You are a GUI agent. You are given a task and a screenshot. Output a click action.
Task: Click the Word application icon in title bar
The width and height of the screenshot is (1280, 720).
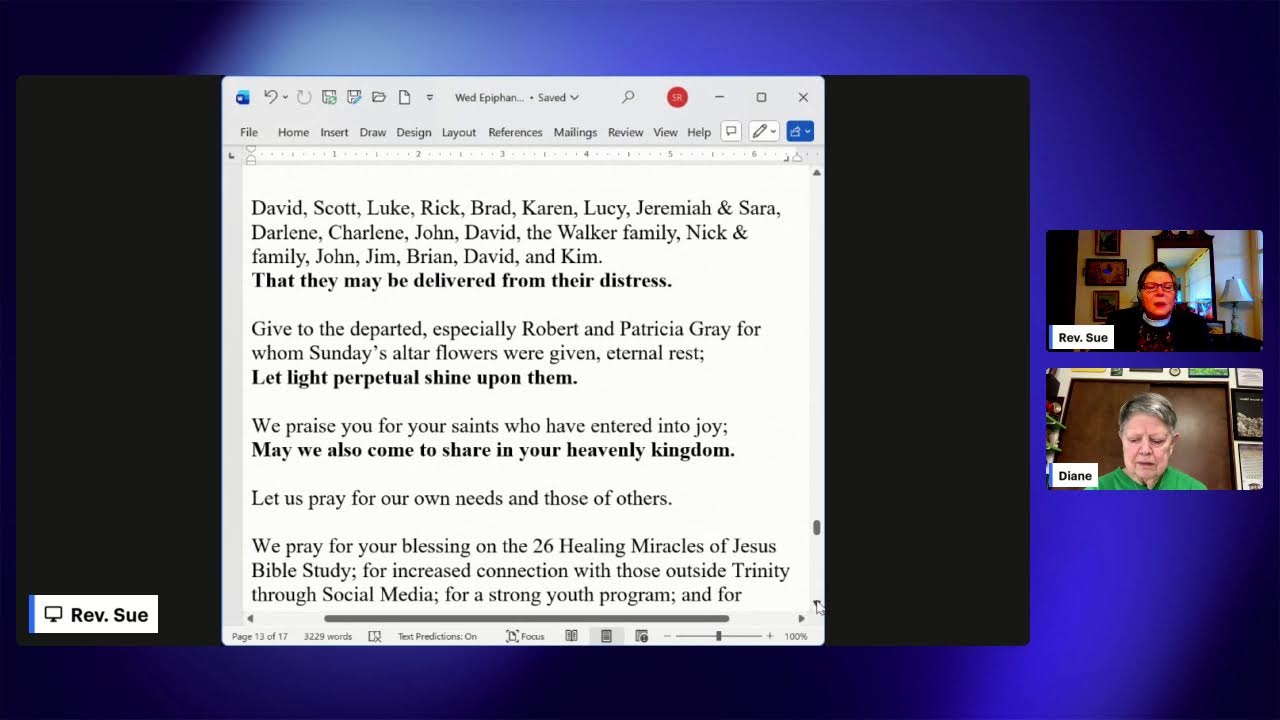(242, 97)
